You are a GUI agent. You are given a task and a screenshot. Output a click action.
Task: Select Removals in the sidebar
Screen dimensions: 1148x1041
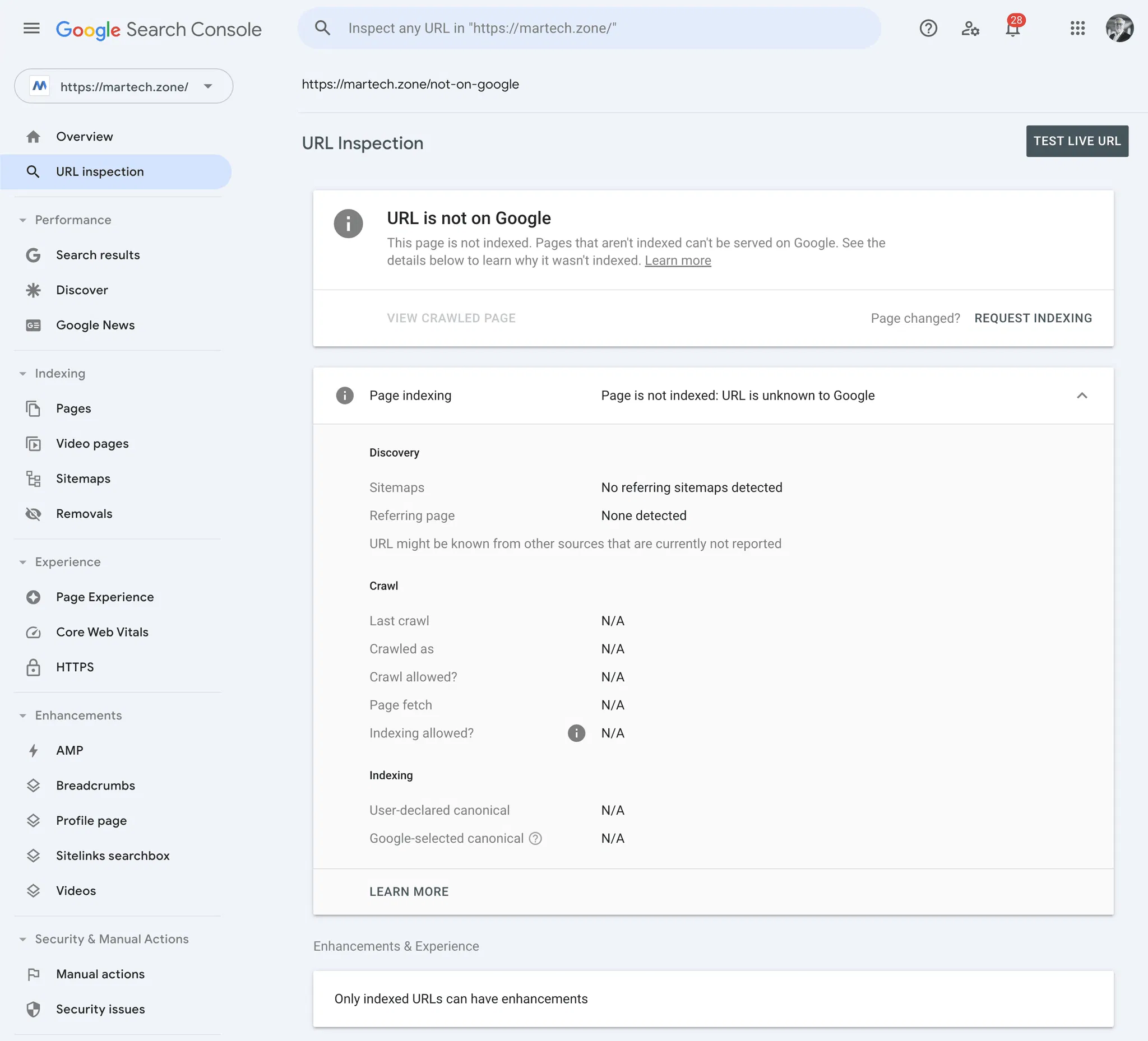pos(84,513)
